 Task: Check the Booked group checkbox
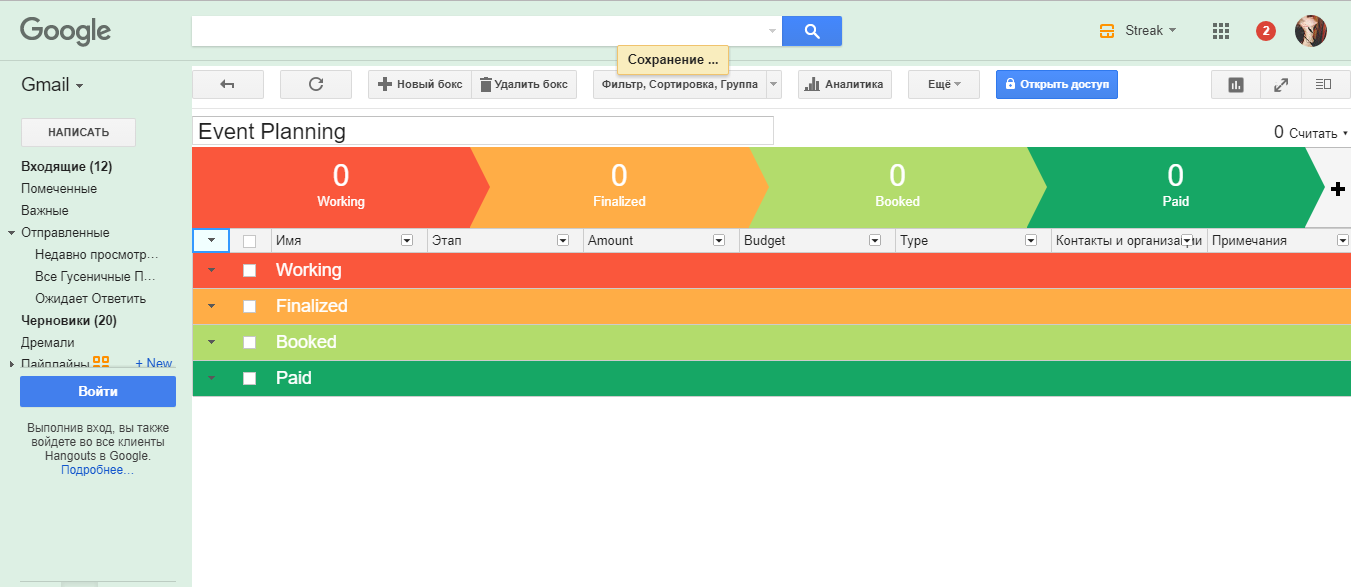(250, 342)
